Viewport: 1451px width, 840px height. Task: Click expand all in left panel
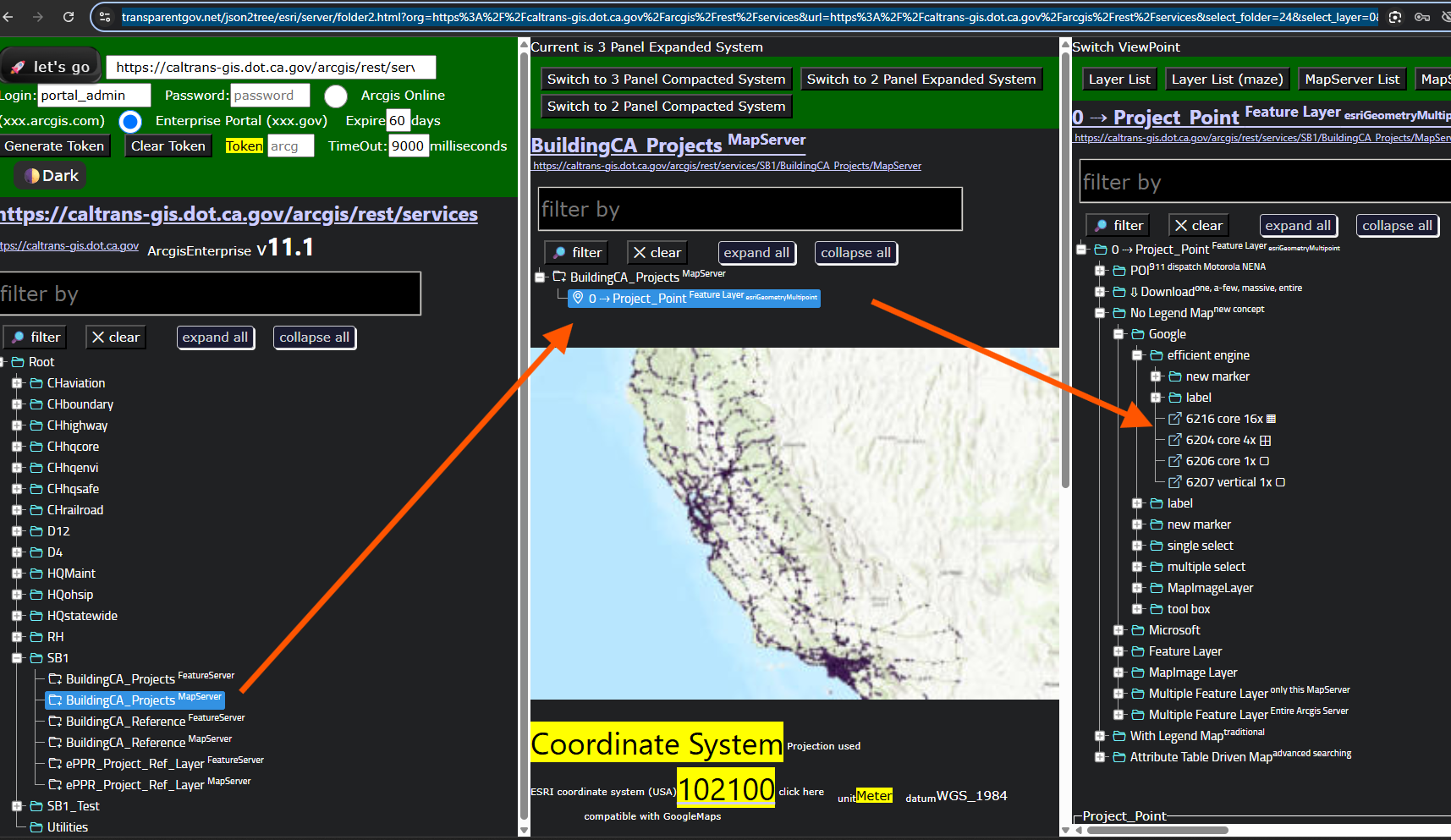tap(215, 338)
